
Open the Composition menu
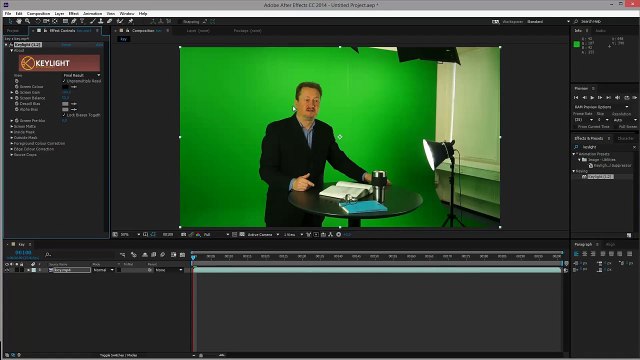38,13
